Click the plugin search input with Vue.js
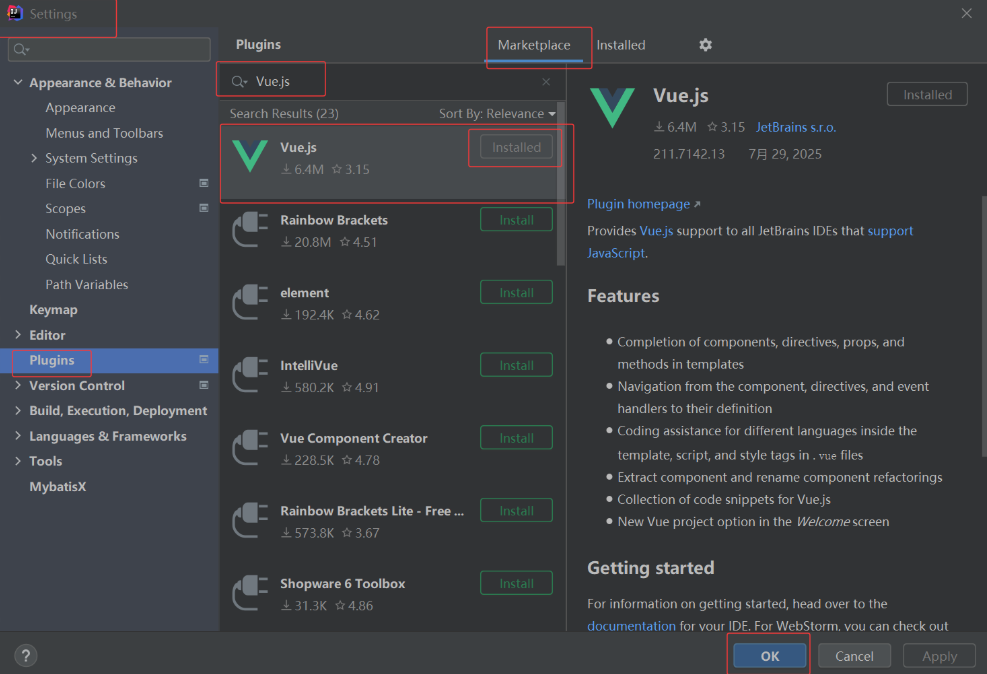Screen dimensions: 987x674 point(393,82)
